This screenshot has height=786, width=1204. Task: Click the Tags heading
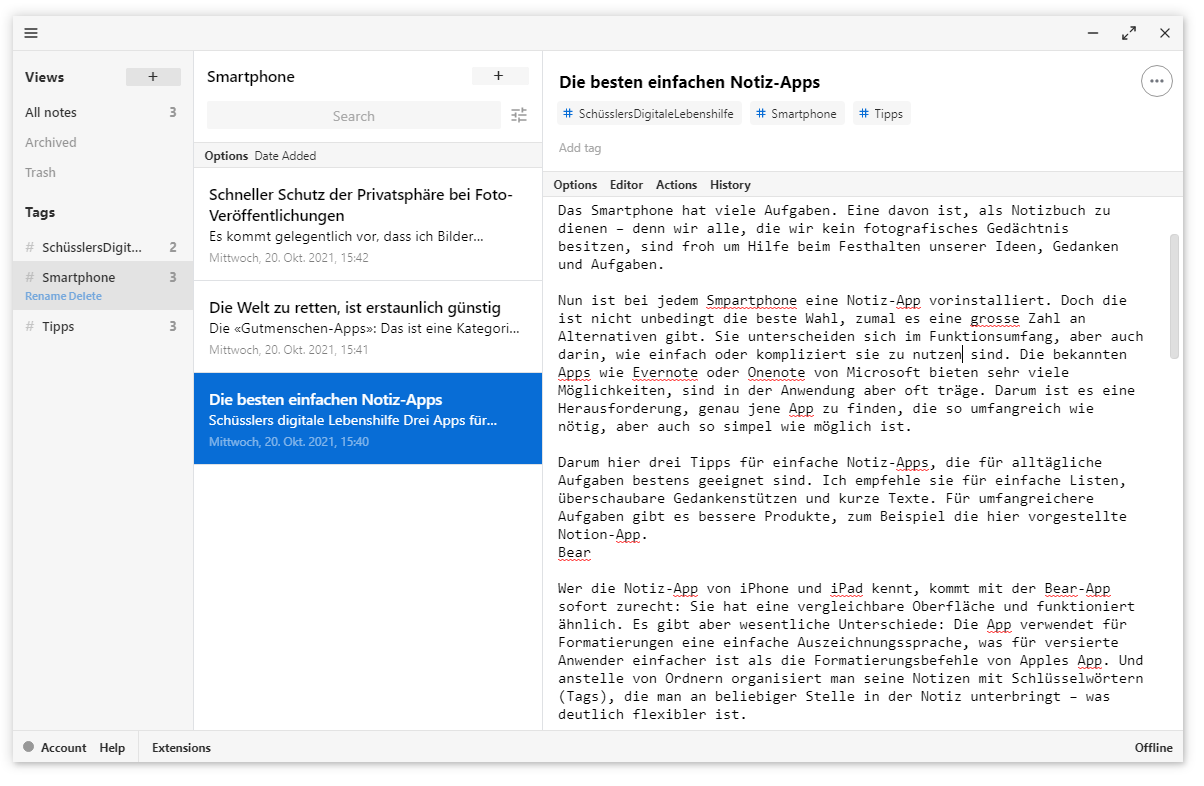coord(40,212)
